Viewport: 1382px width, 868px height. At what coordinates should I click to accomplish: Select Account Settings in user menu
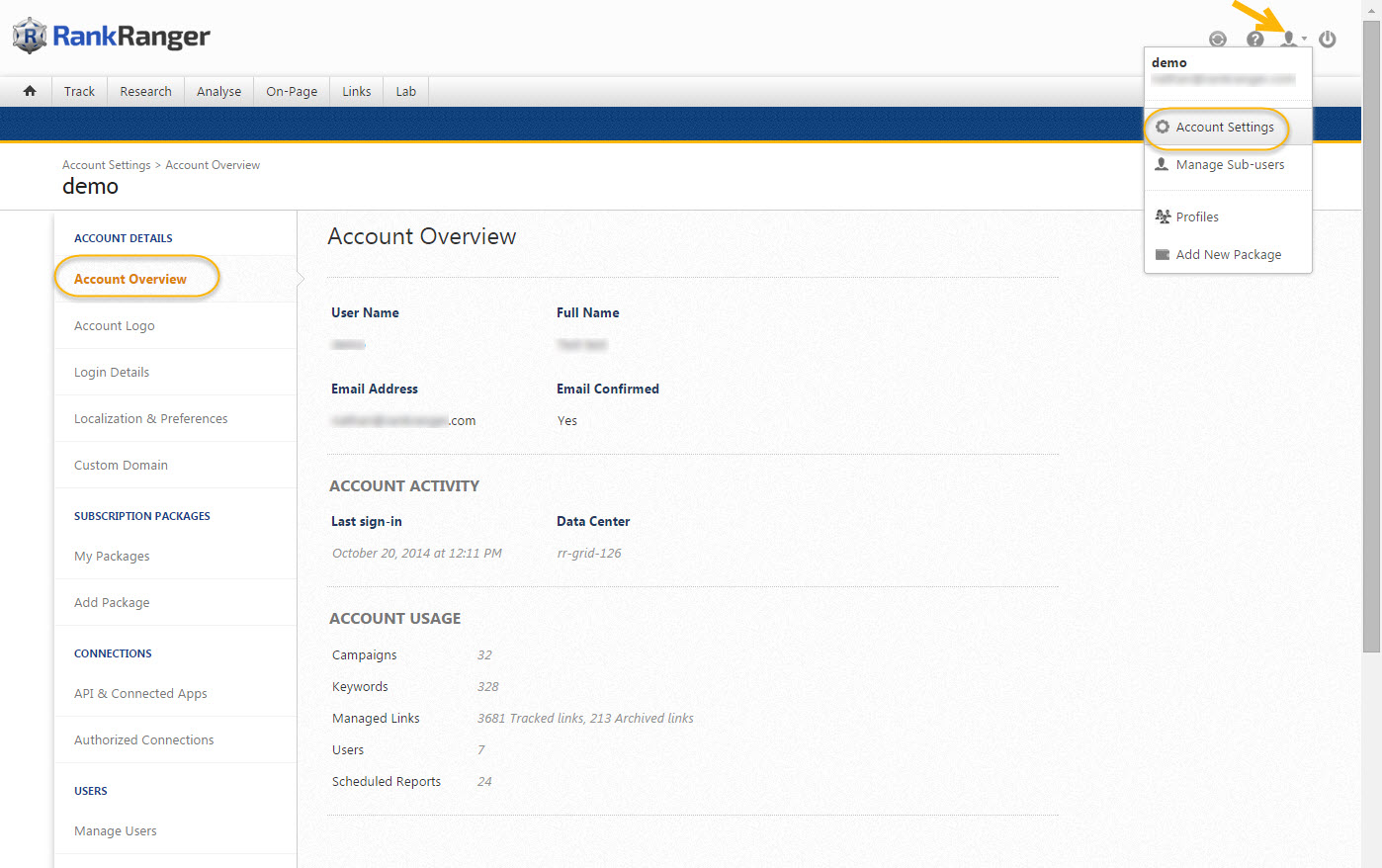pyautogui.click(x=1224, y=128)
